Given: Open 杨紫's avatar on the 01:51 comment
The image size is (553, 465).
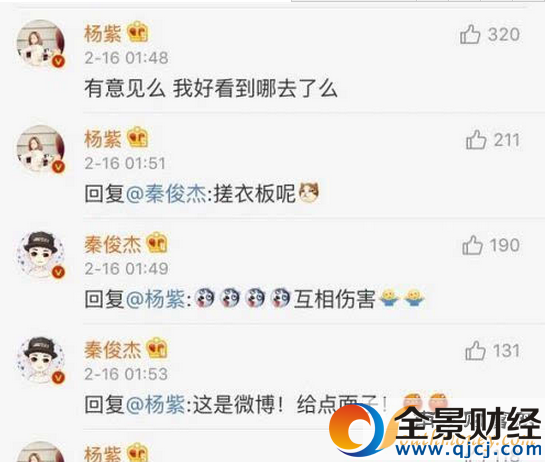Looking at the screenshot, I should pyautogui.click(x=41, y=149).
